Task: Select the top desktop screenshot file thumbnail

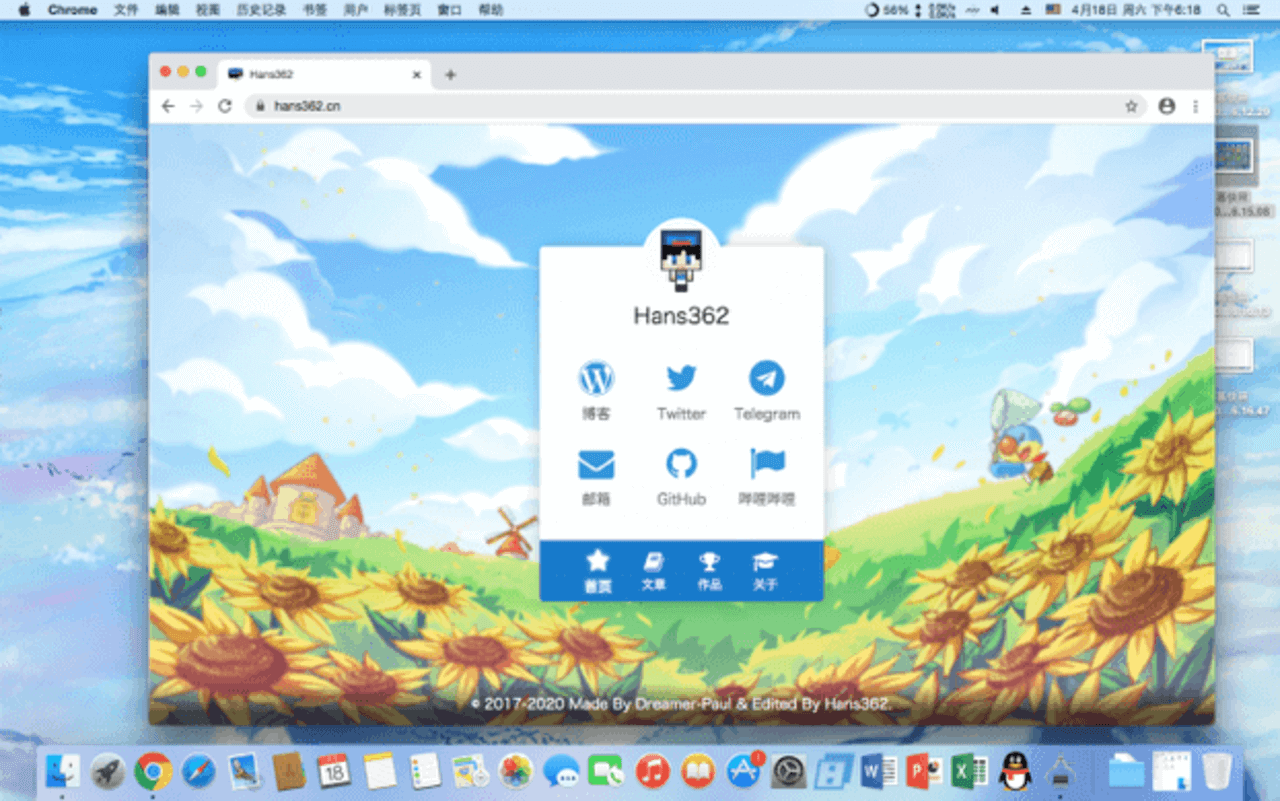Action: tap(1228, 55)
